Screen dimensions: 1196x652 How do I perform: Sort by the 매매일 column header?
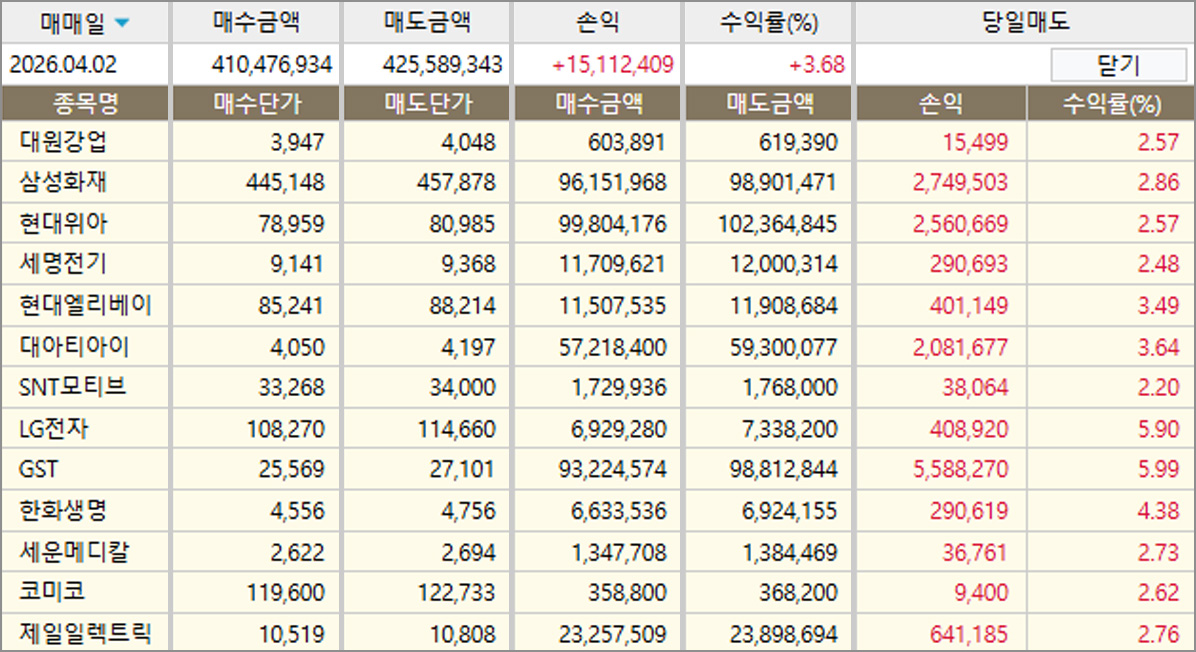(75, 23)
